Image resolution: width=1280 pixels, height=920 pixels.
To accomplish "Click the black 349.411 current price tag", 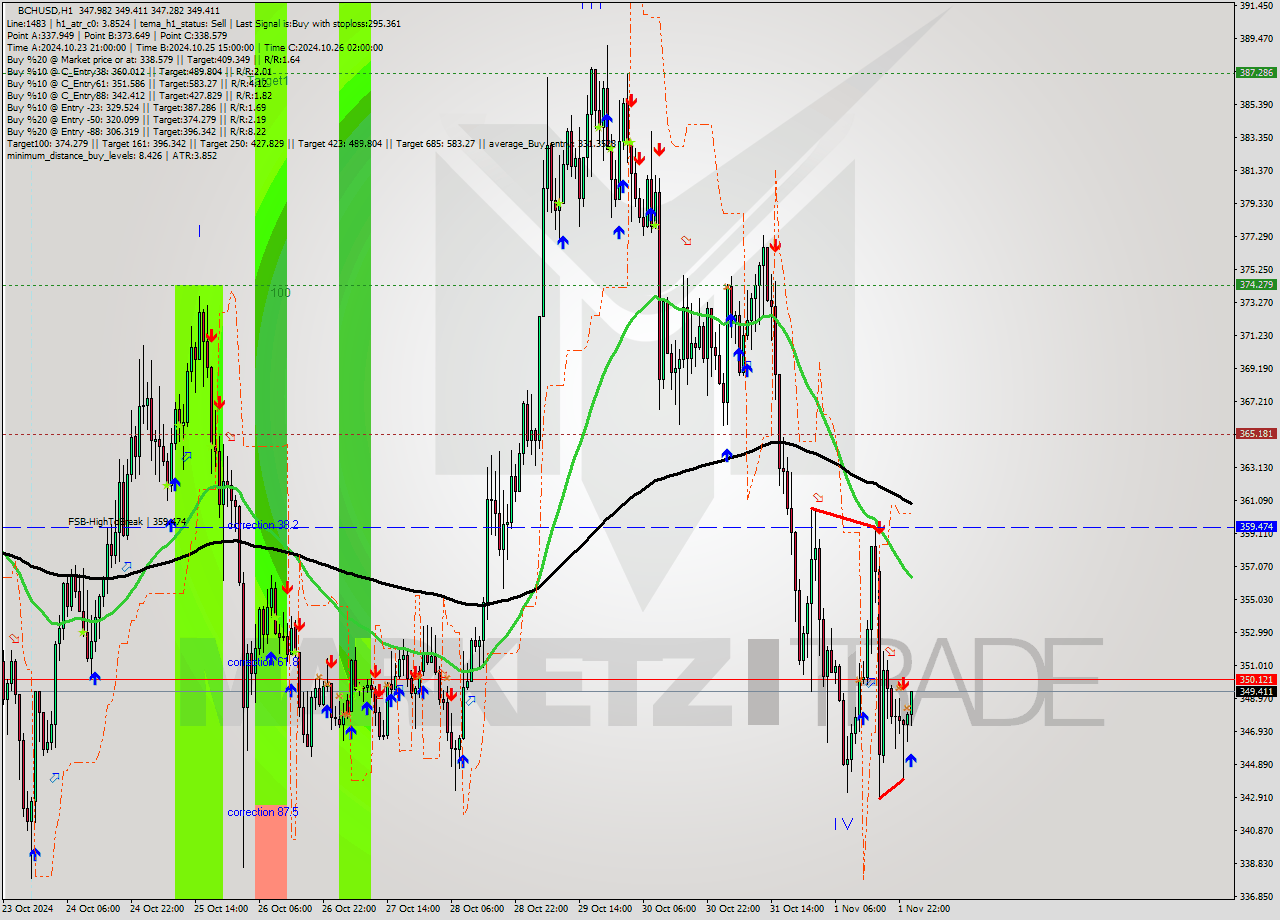I will [1256, 692].
